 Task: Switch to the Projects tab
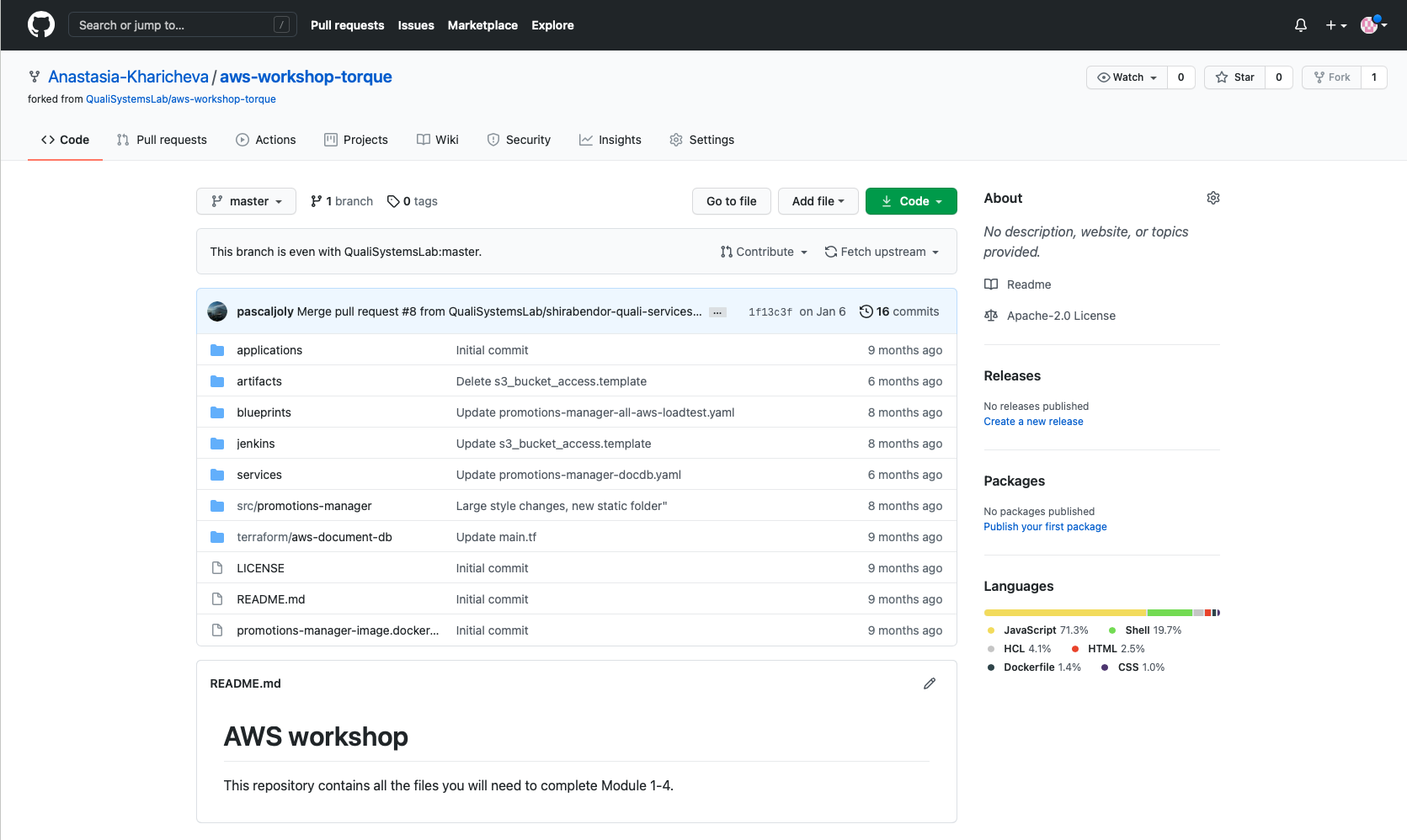[x=356, y=140]
